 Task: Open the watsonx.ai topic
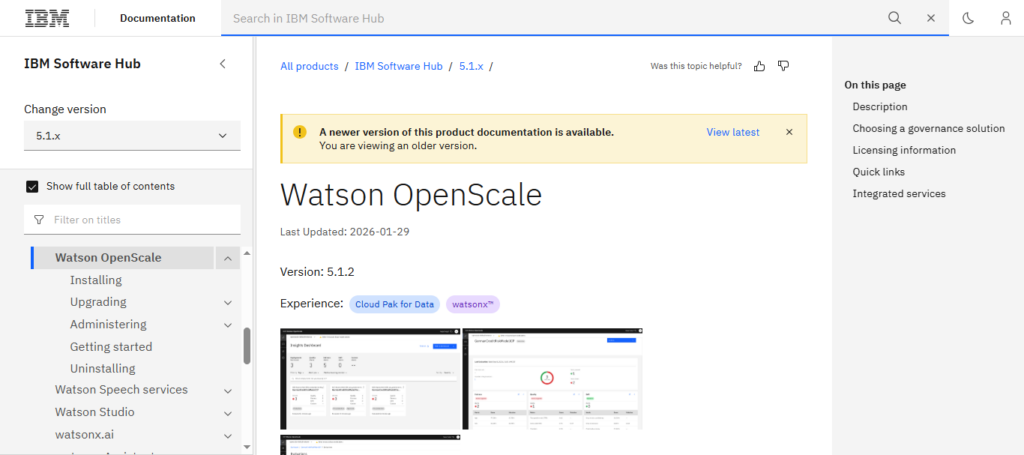click(x=76, y=434)
